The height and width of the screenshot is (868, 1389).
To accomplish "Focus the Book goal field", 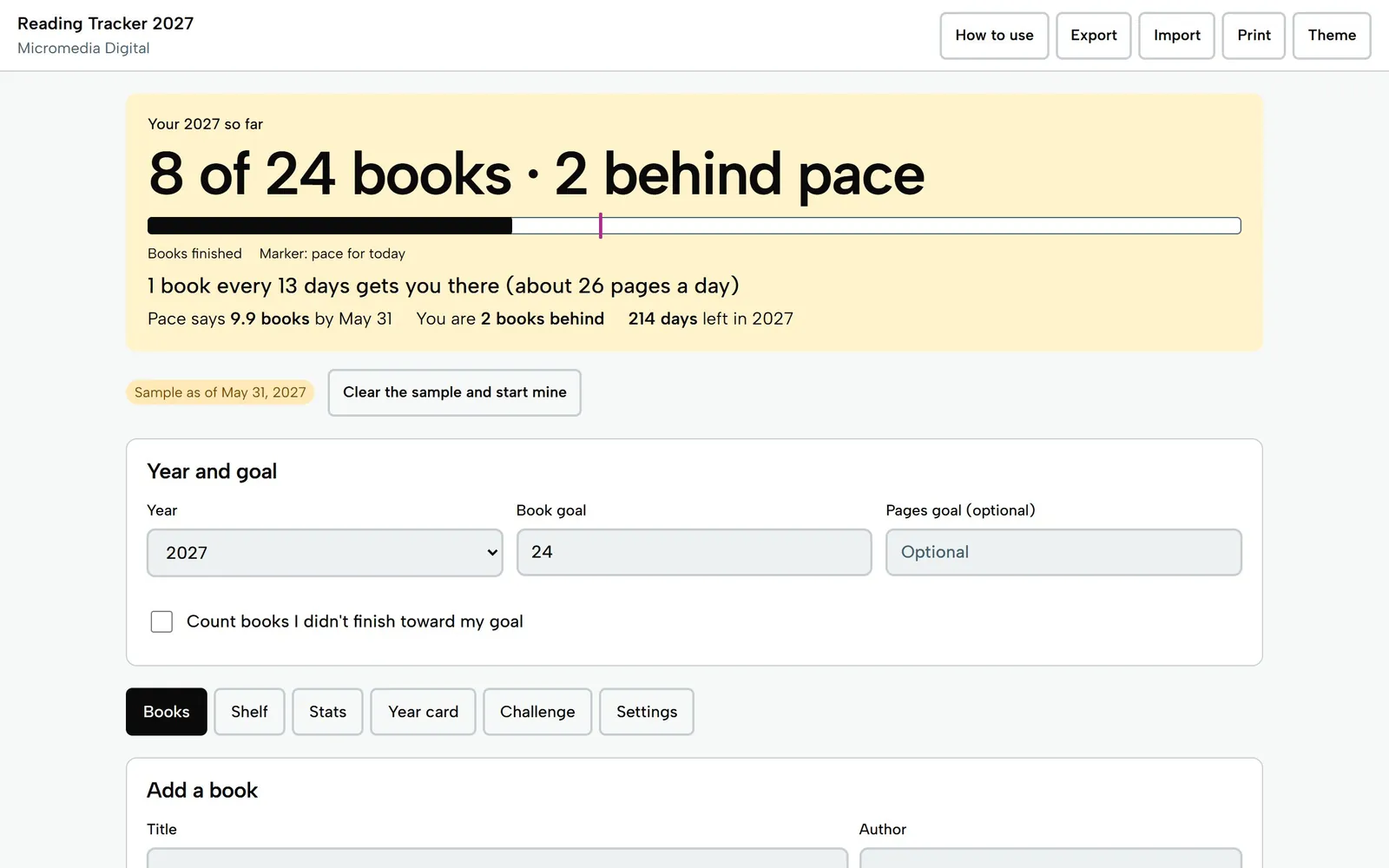I will tap(694, 552).
